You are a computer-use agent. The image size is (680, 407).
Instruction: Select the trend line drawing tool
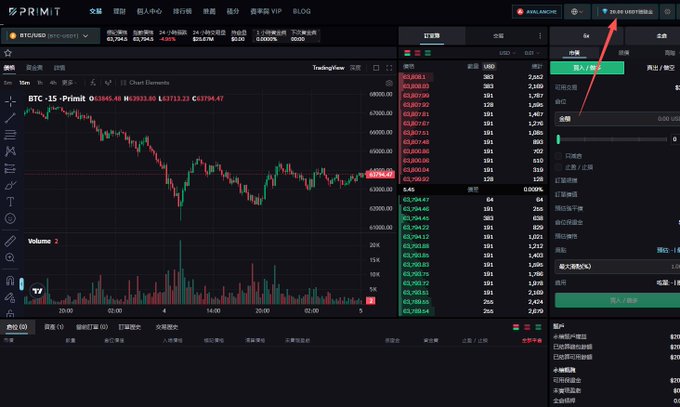[x=10, y=118]
